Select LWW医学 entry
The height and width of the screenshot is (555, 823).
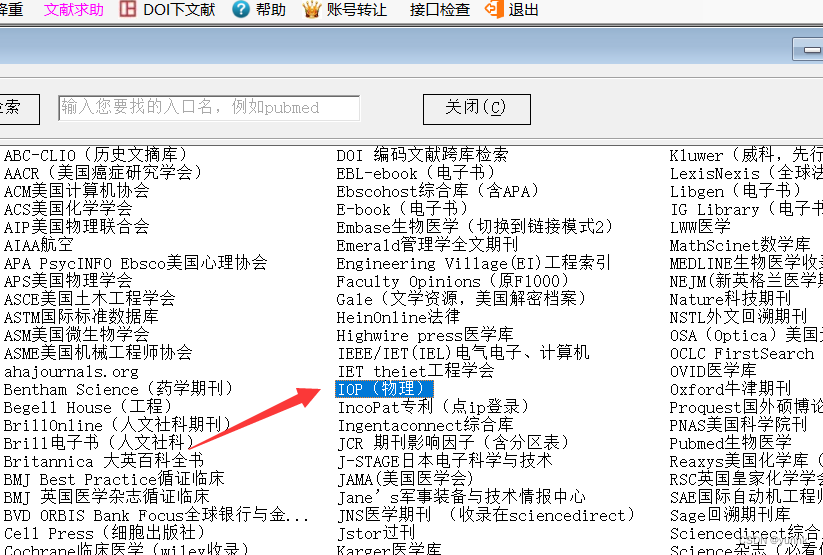700,227
